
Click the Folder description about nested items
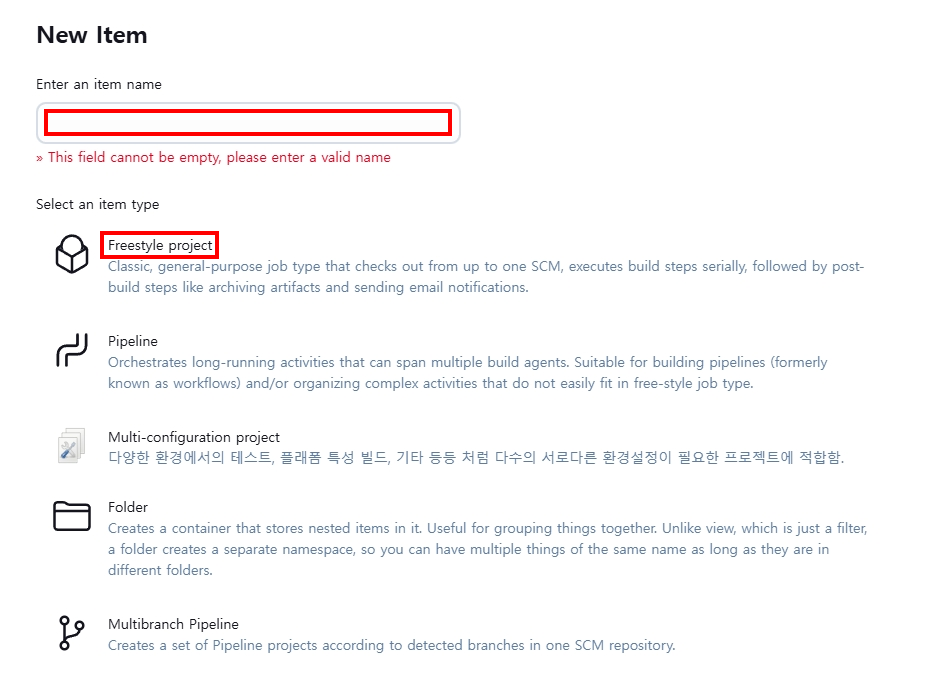coord(487,549)
